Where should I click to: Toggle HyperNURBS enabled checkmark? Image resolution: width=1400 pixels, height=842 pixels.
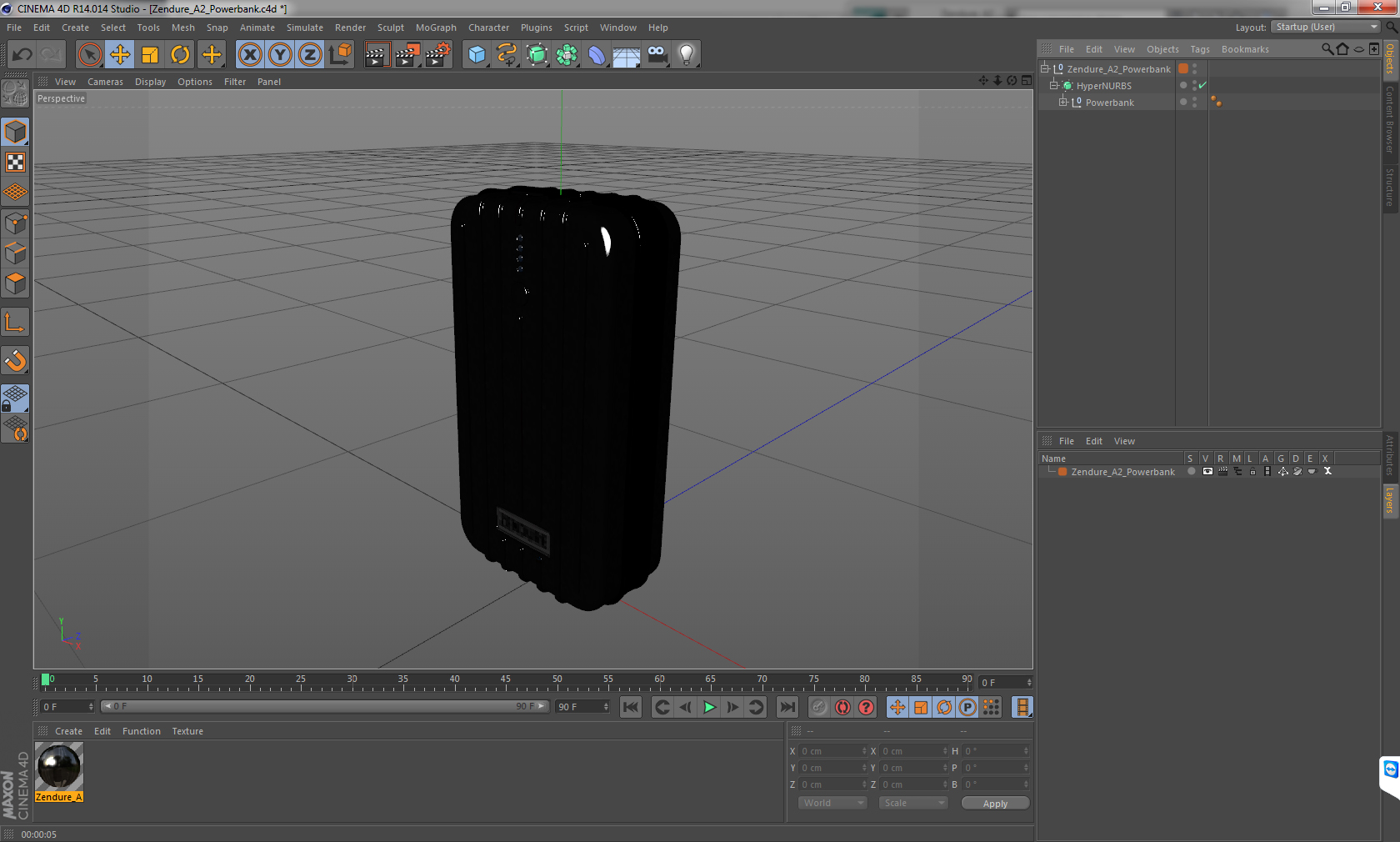click(x=1202, y=85)
